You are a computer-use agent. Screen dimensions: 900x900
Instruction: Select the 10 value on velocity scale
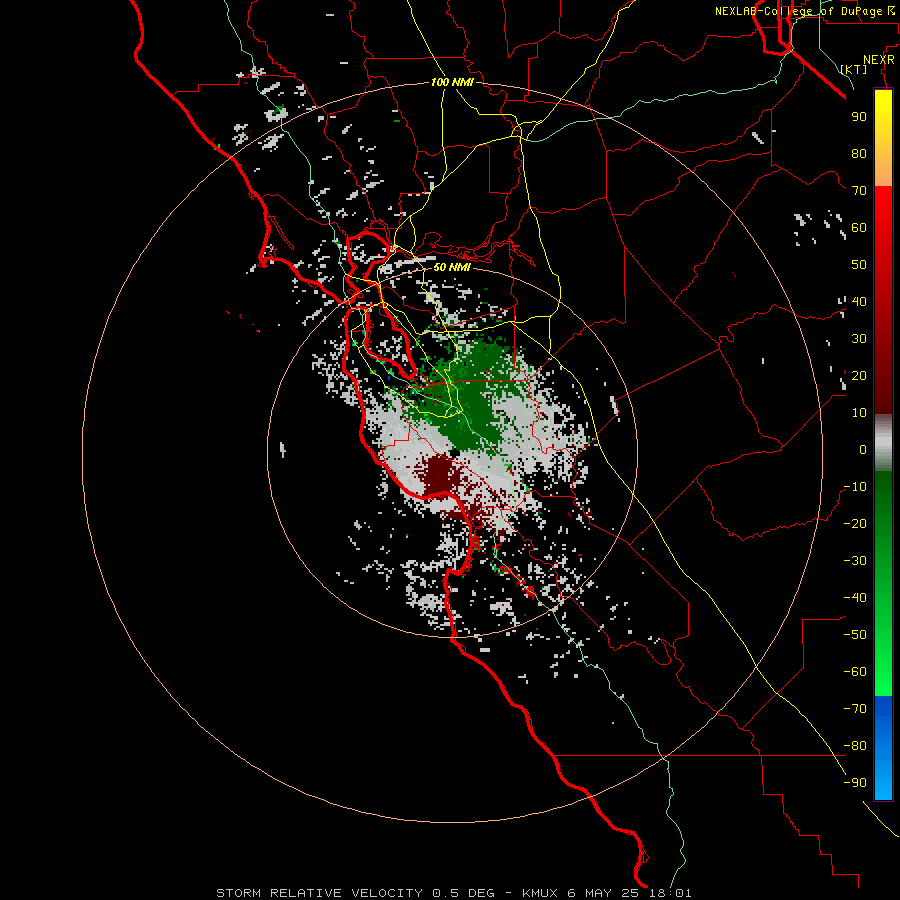(x=859, y=413)
